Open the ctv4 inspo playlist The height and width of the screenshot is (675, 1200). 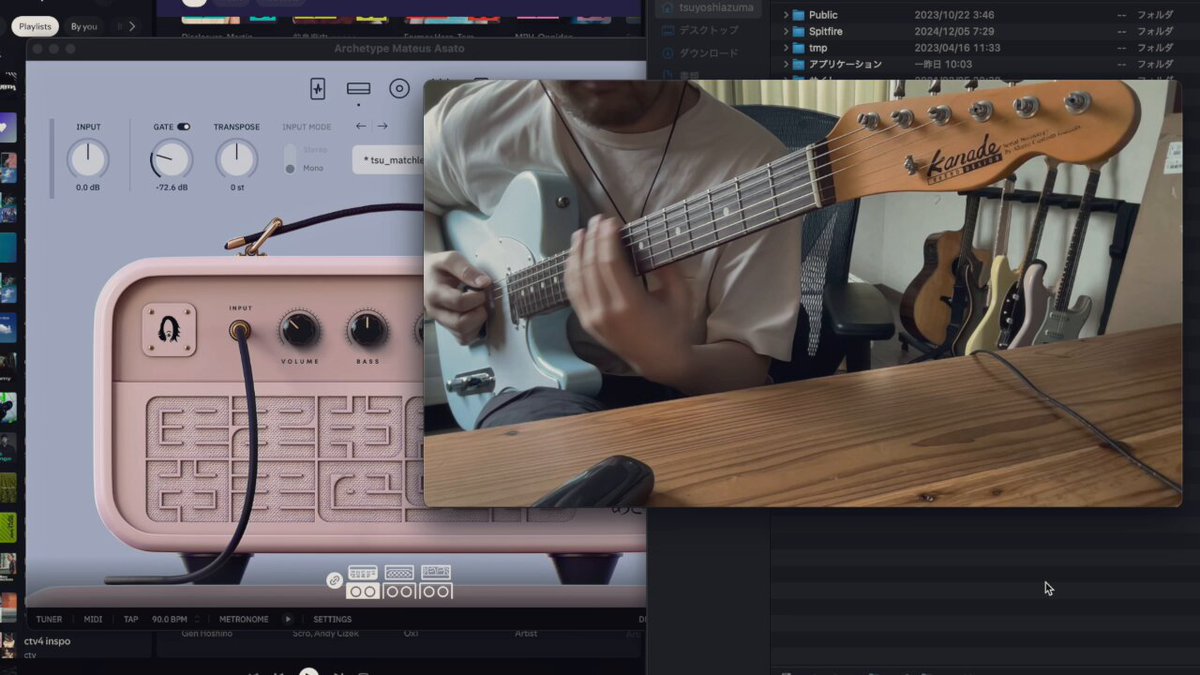pyautogui.click(x=46, y=641)
